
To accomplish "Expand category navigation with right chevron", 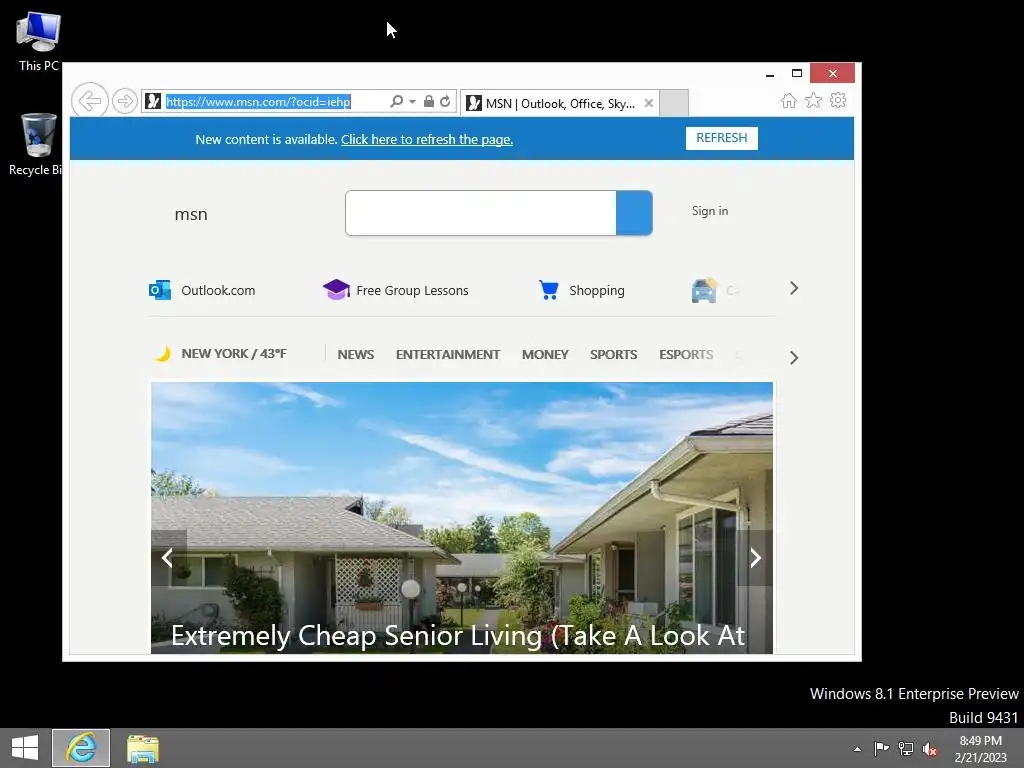I will click(x=793, y=358).
